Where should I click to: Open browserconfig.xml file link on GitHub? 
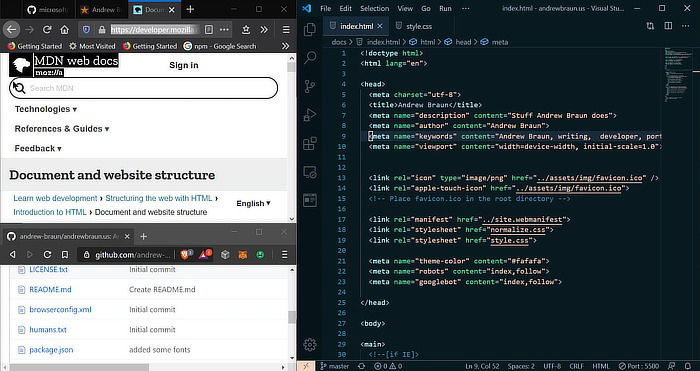[x=60, y=309]
